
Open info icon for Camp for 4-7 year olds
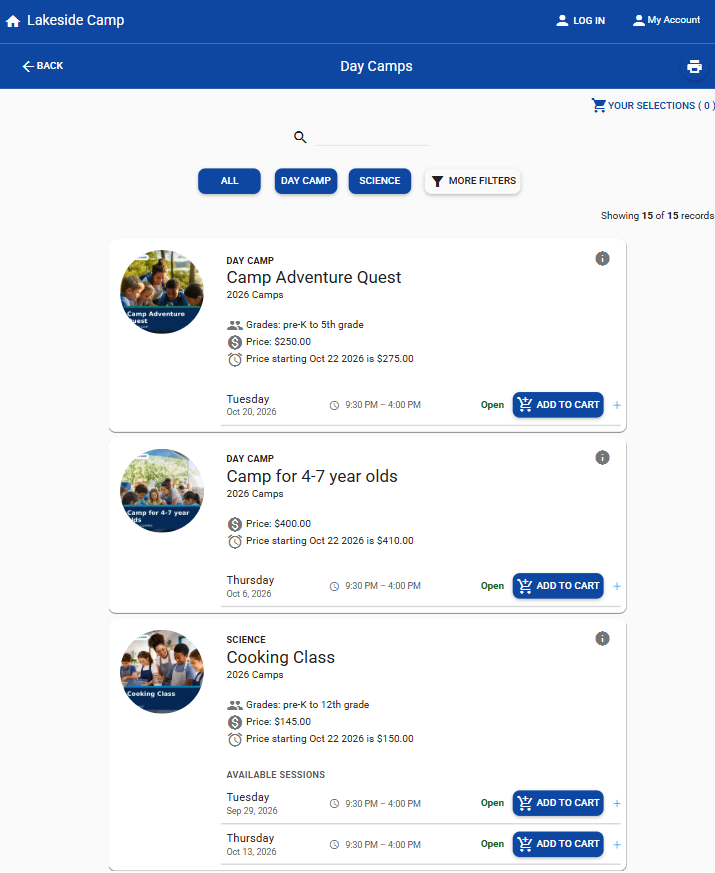click(602, 457)
